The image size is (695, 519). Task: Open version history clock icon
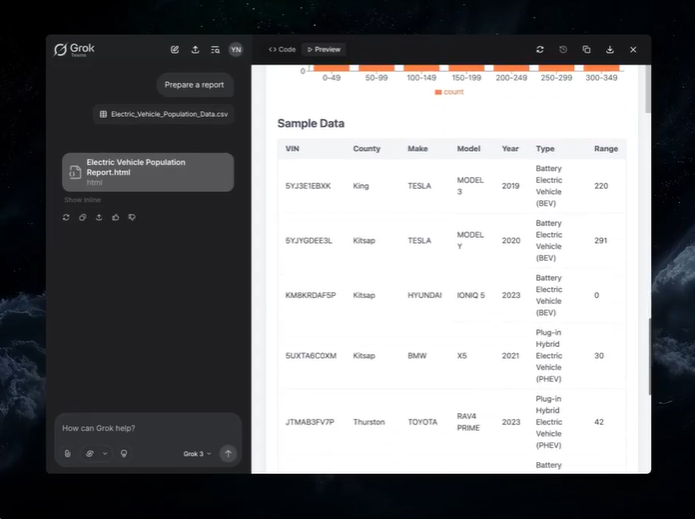(563, 49)
